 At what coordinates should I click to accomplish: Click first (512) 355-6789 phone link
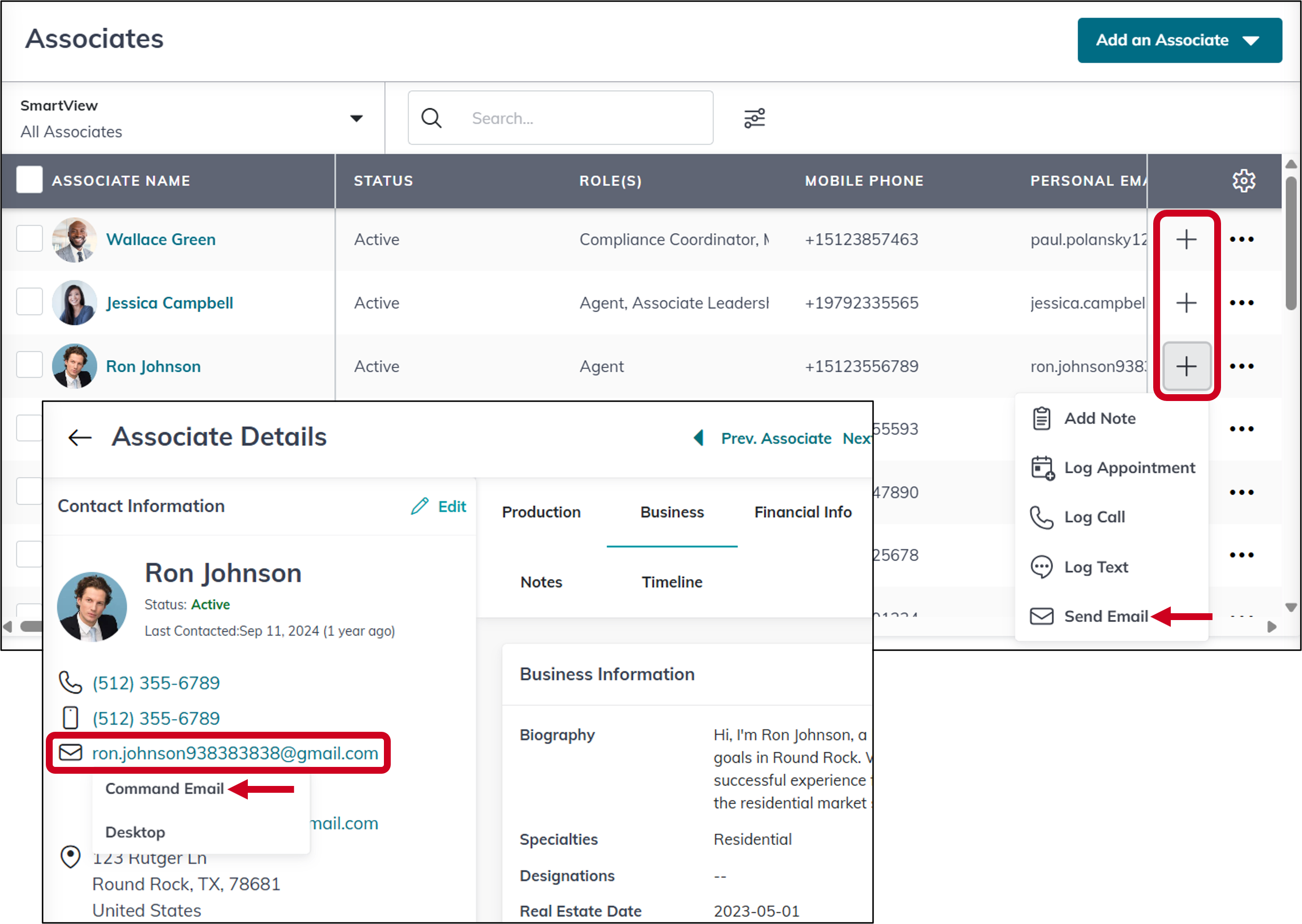coord(156,683)
